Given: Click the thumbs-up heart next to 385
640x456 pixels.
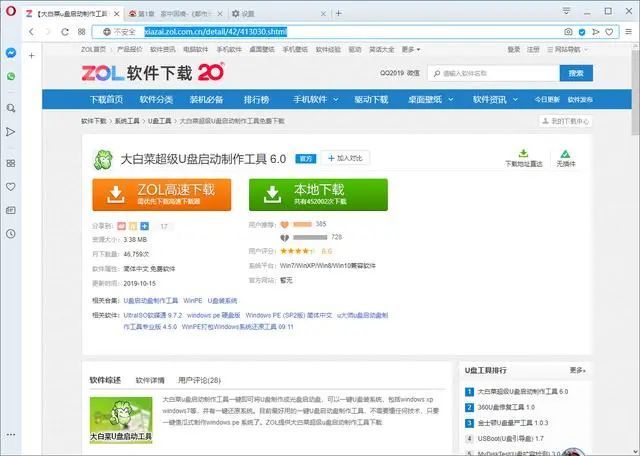Looking at the screenshot, I should click(x=284, y=224).
